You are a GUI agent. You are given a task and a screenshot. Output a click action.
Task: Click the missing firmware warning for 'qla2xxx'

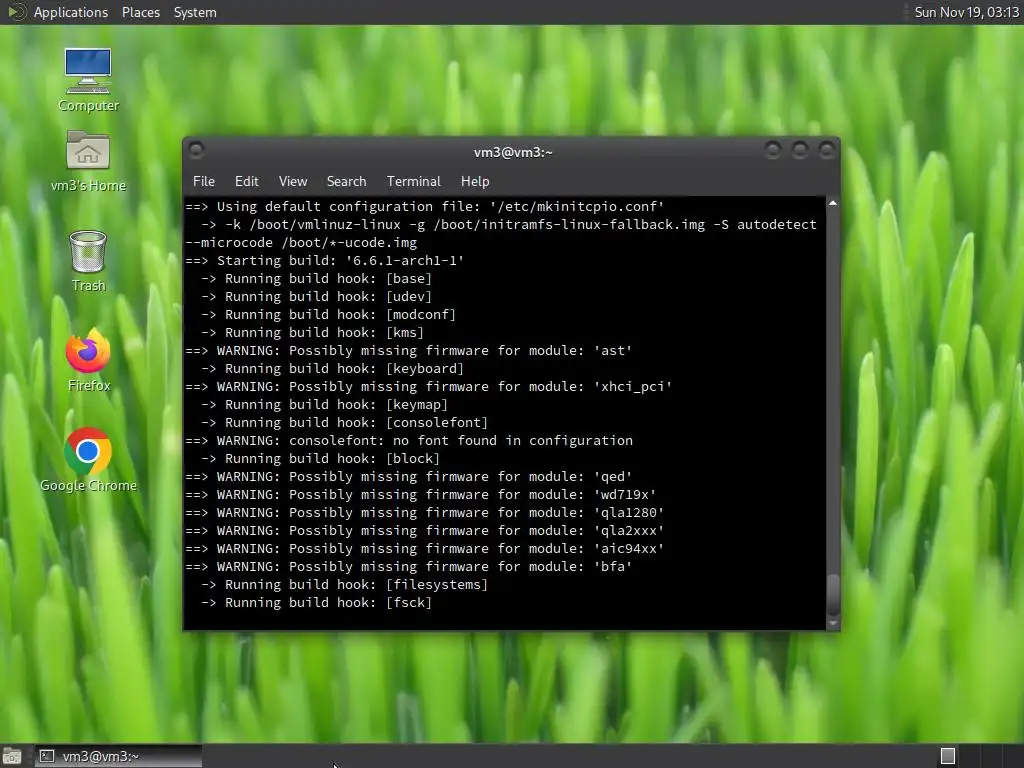(x=425, y=531)
